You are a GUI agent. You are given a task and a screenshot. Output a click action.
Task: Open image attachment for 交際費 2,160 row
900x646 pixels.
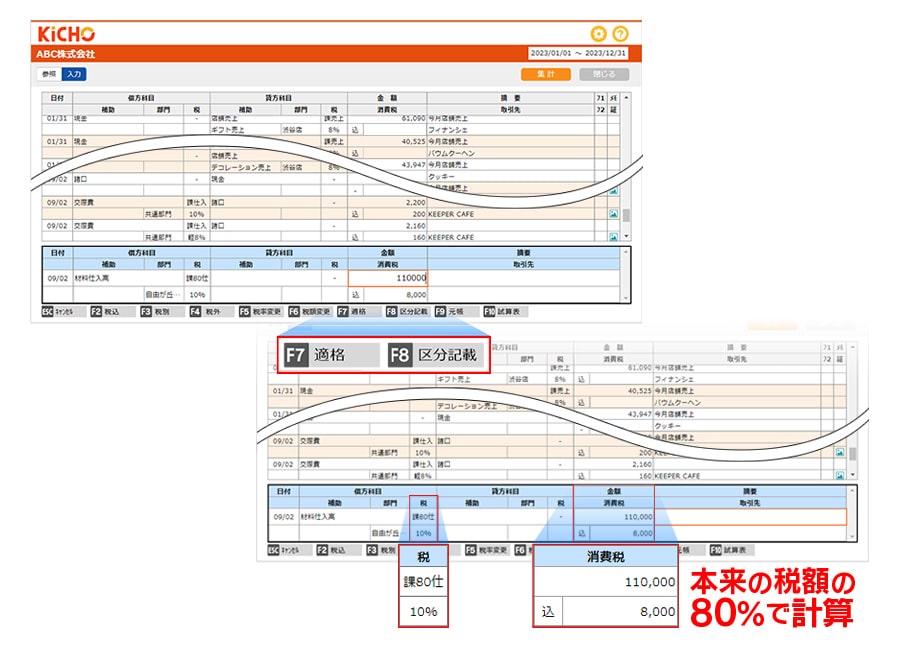tap(613, 238)
